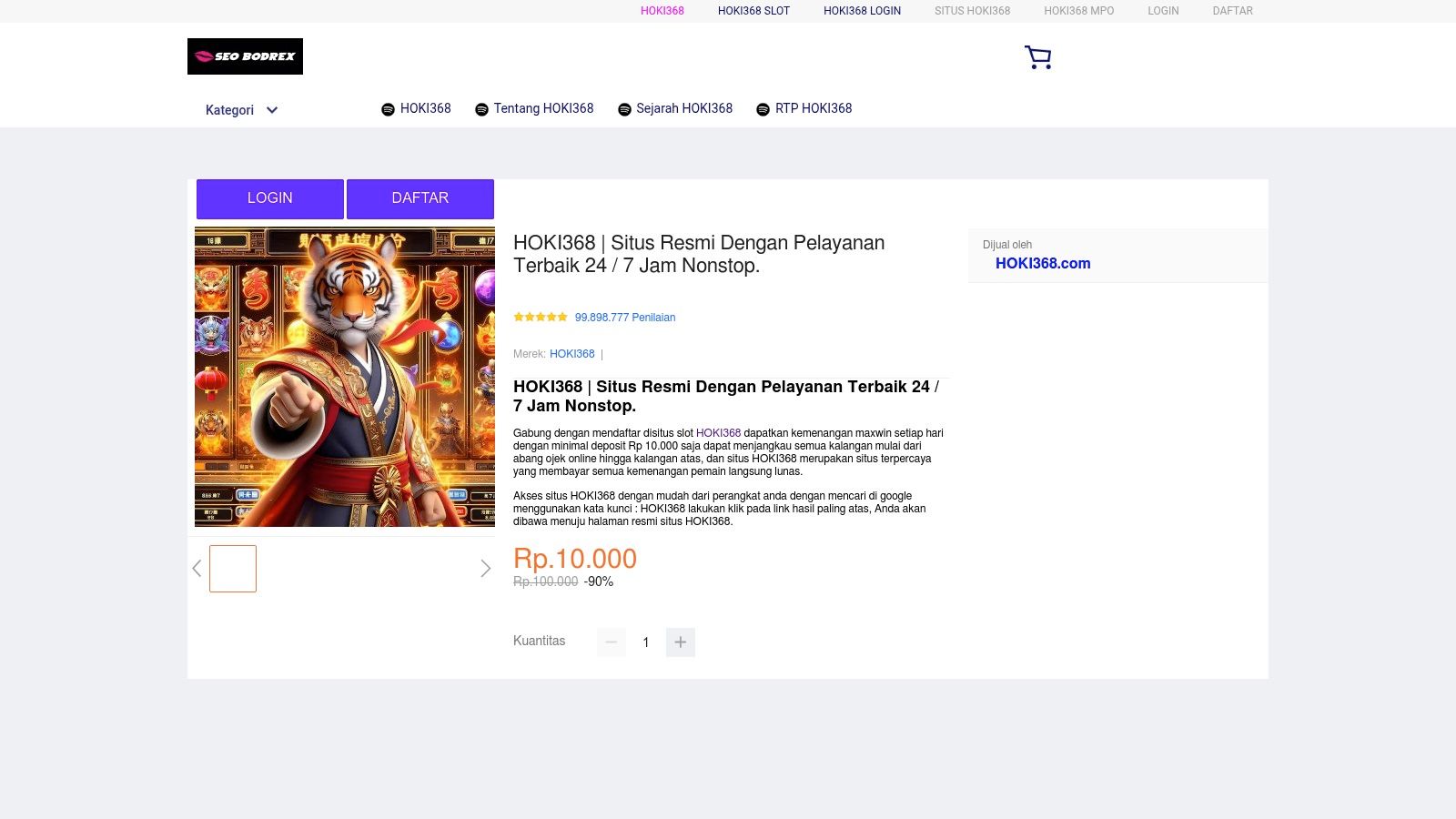Expand the Kategori dropdown chevron
Image resolution: width=1456 pixels, height=819 pixels.
tap(271, 110)
